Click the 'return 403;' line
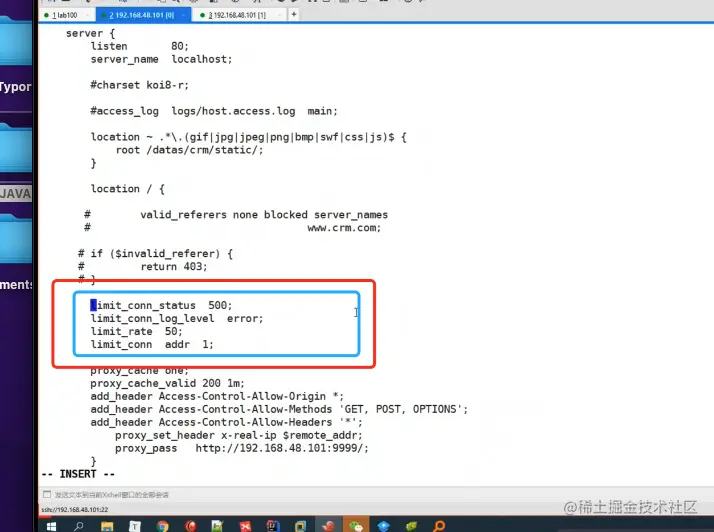The image size is (714, 532). (x=174, y=267)
